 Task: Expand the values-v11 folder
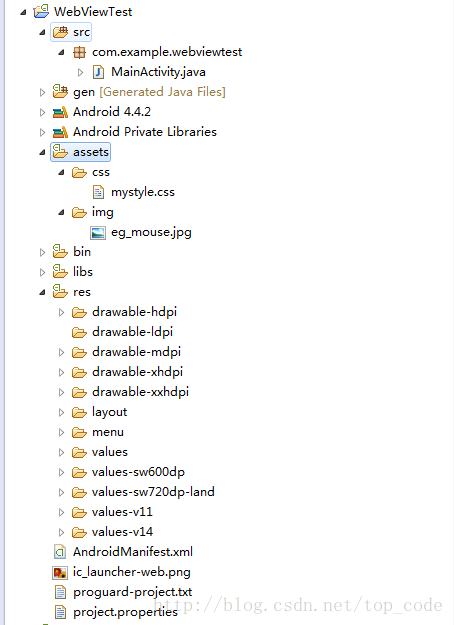(61, 512)
